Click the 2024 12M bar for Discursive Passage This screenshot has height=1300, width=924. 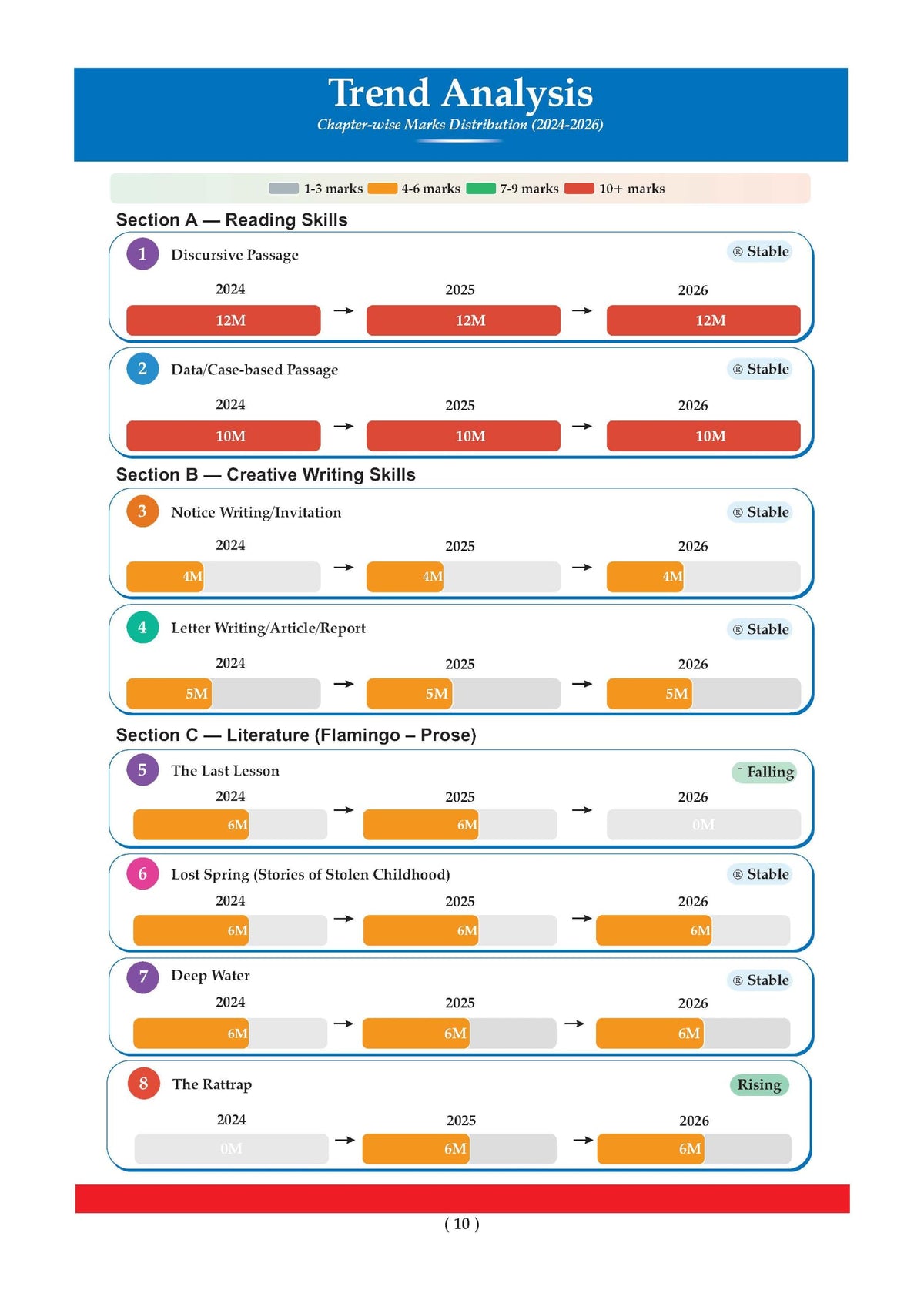click(223, 320)
